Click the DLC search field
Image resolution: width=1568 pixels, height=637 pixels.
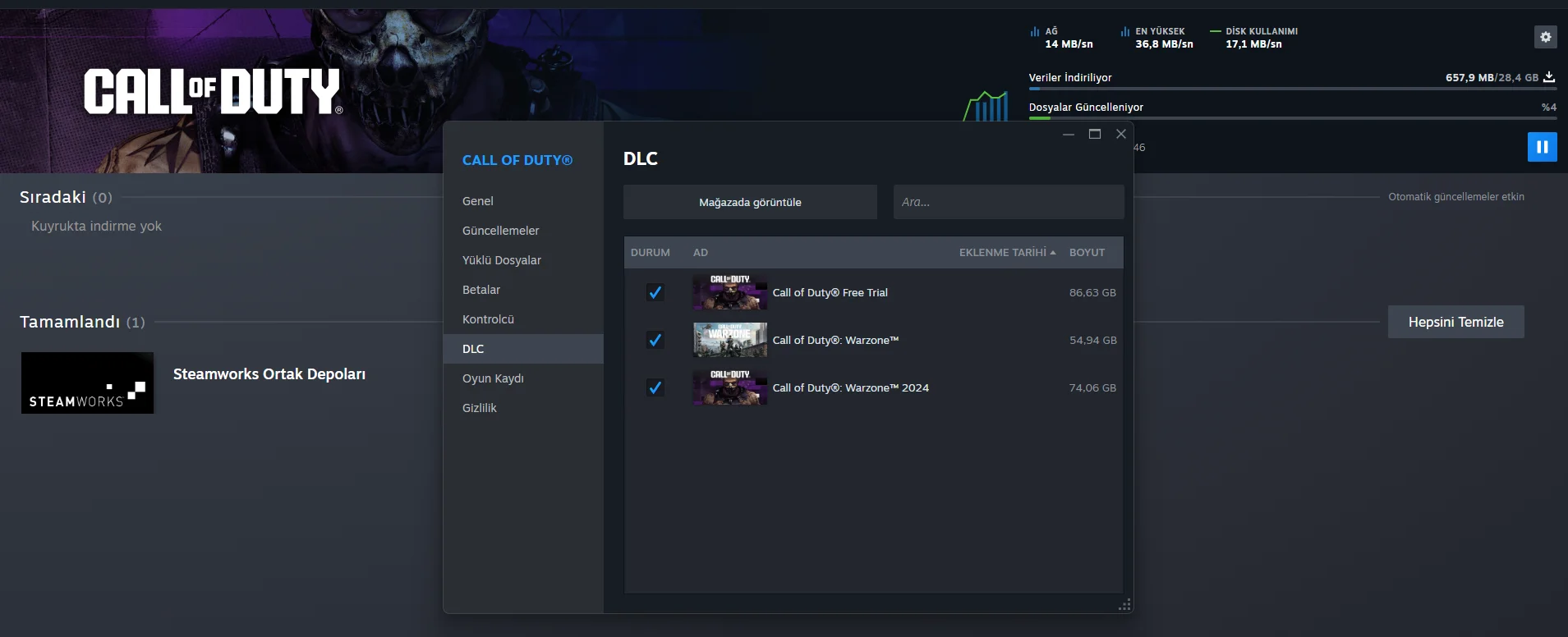(1009, 202)
